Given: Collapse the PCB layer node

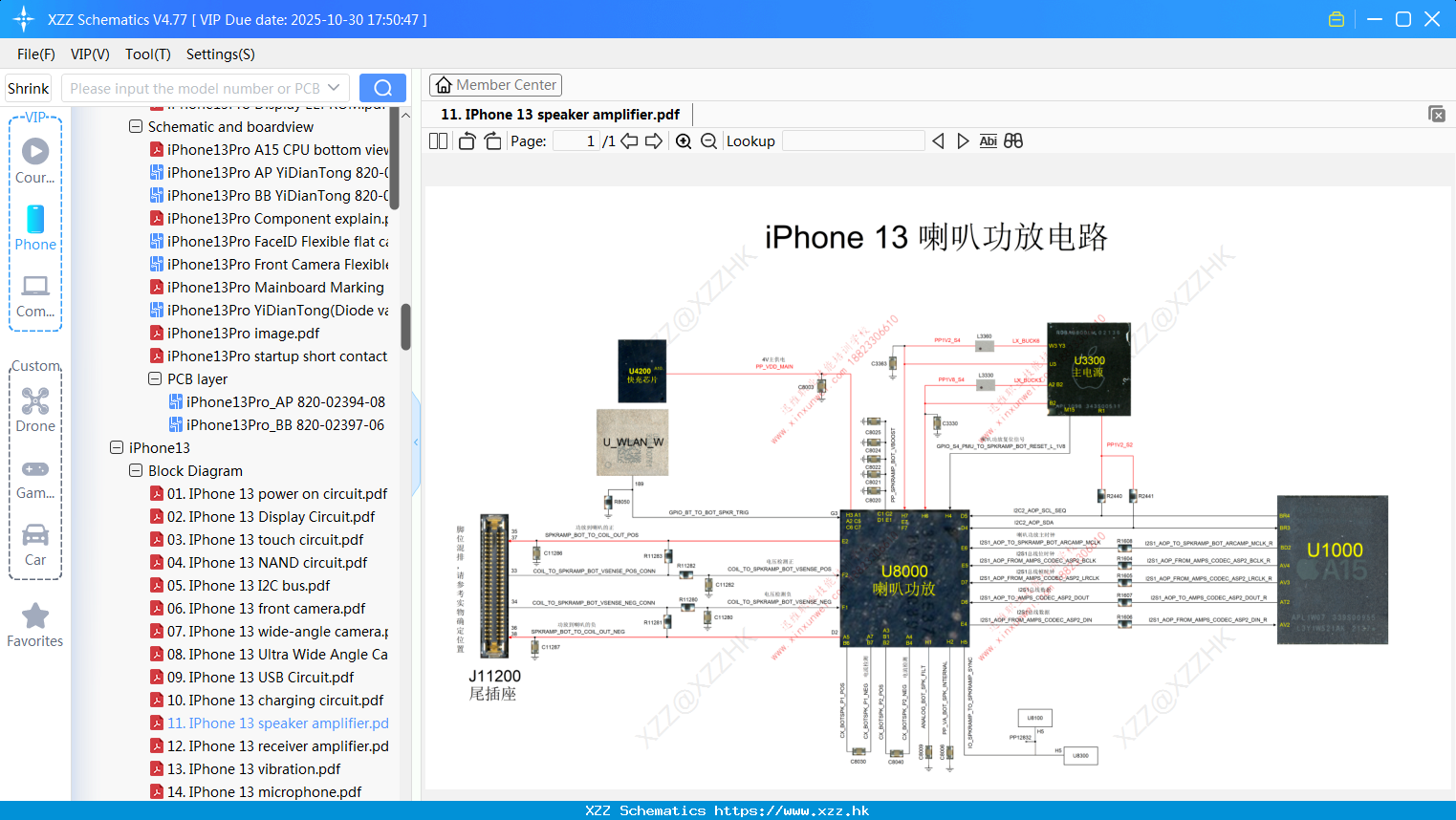Looking at the screenshot, I should pyautogui.click(x=155, y=378).
